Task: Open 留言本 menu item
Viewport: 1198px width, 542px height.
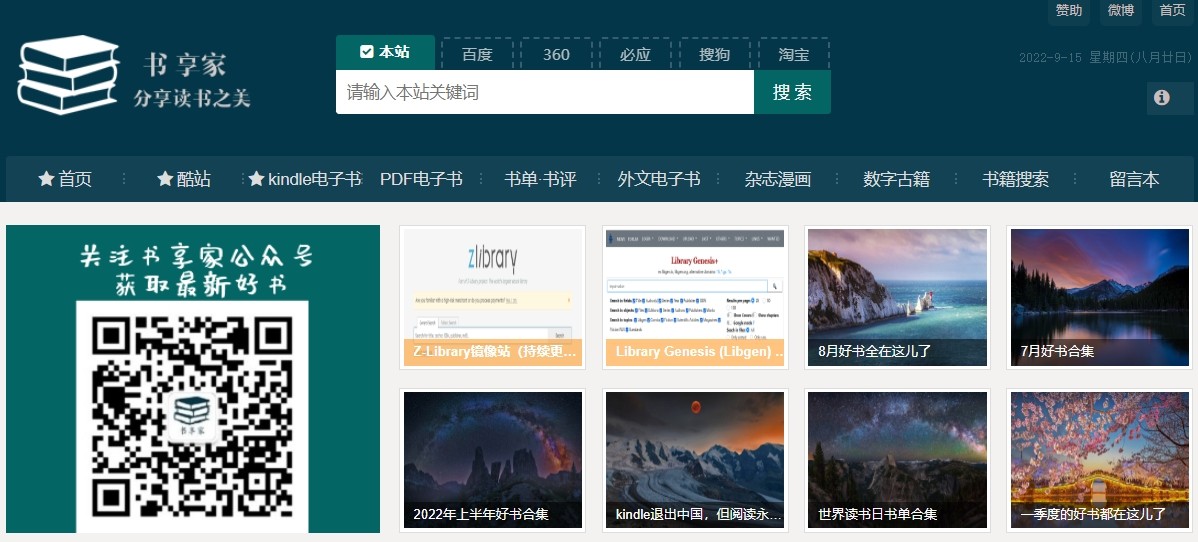Action: point(1135,179)
